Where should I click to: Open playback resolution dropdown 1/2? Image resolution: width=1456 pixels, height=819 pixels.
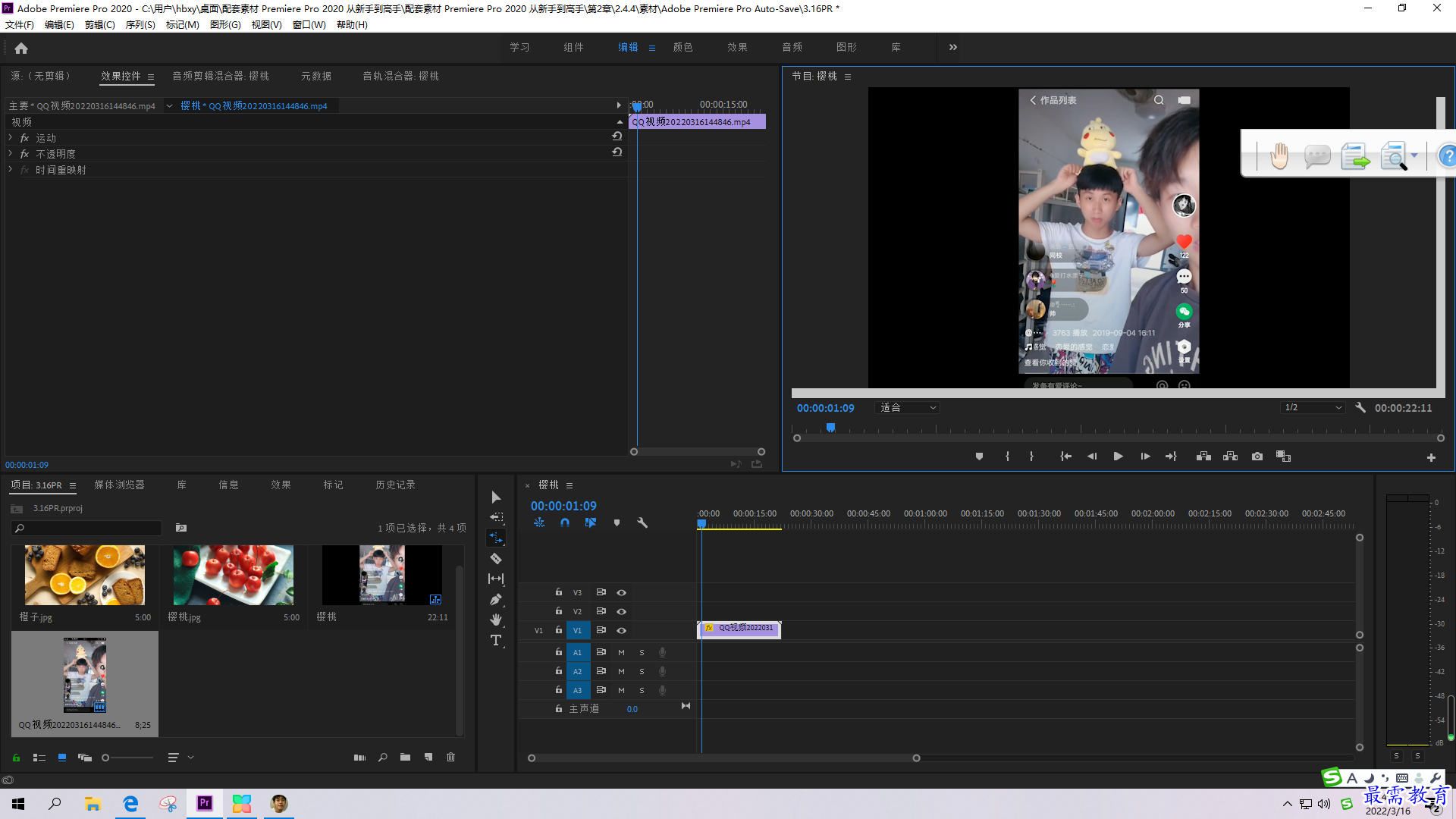pyautogui.click(x=1312, y=408)
